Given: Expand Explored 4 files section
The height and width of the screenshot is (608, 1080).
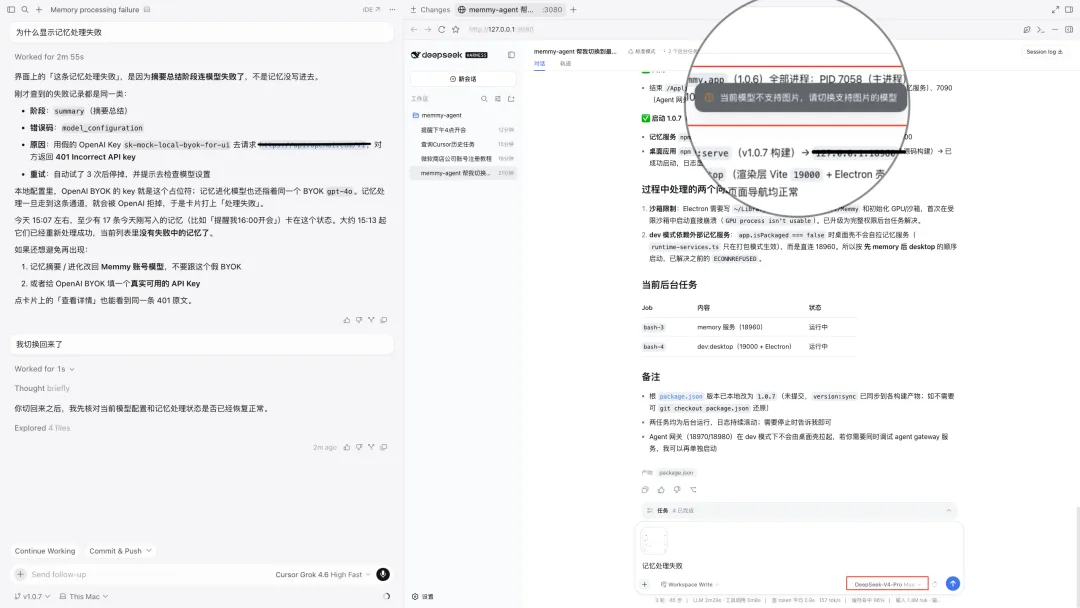Looking at the screenshot, I should pyautogui.click(x=42, y=428).
